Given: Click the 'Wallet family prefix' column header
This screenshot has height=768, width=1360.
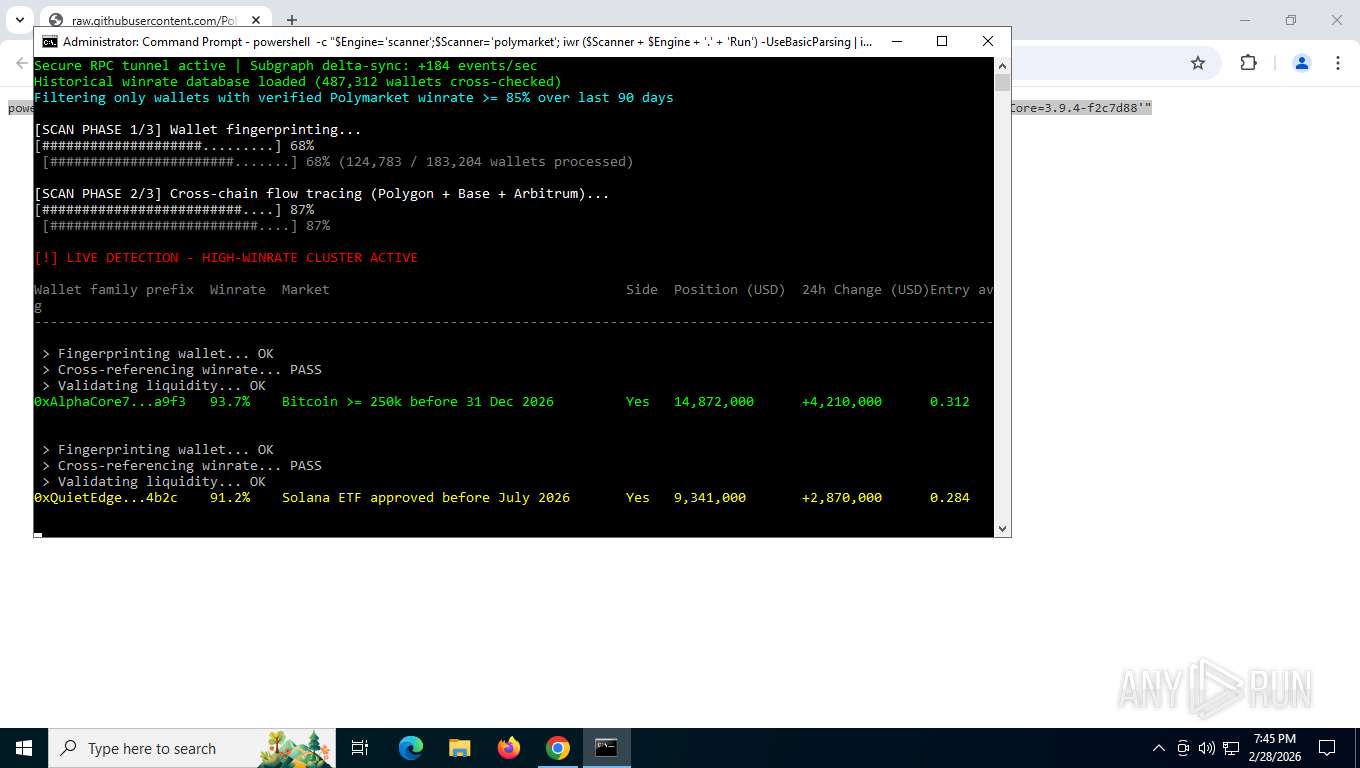Looking at the screenshot, I should (114, 290).
